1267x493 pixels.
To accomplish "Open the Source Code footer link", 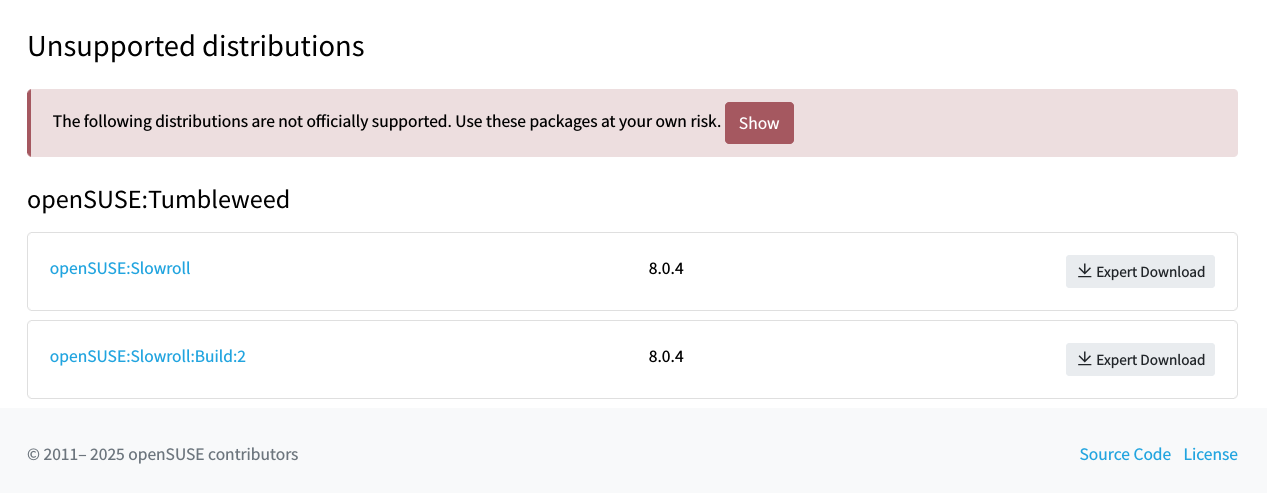I will [x=1125, y=454].
